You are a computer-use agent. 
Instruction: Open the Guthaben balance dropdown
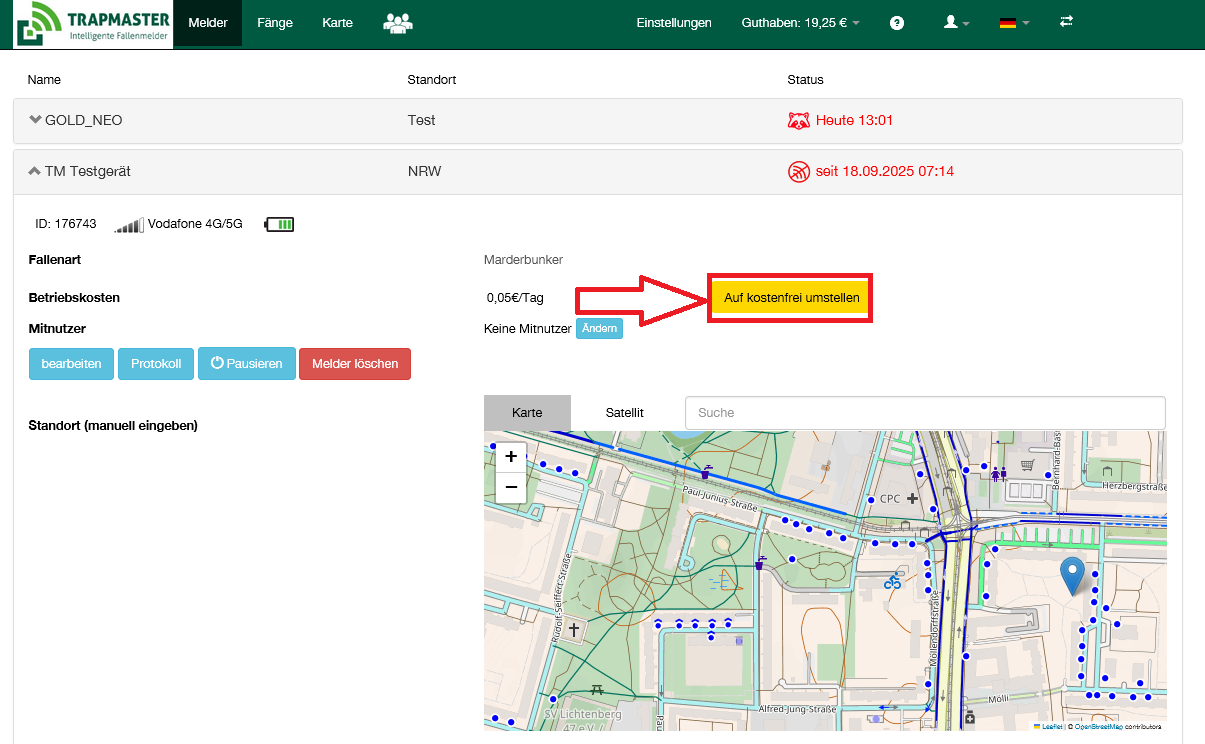pos(800,23)
